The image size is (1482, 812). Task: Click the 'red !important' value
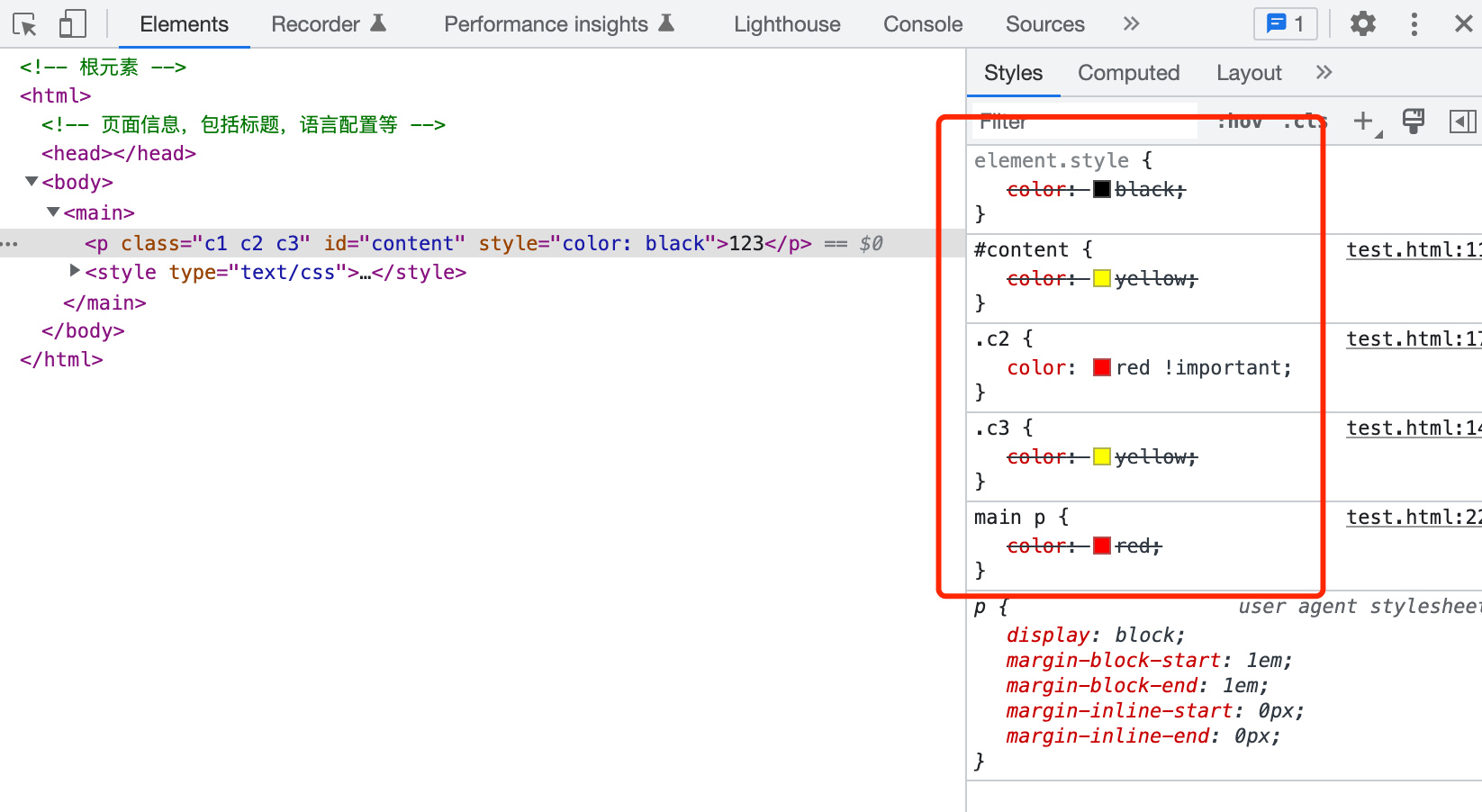click(1198, 367)
